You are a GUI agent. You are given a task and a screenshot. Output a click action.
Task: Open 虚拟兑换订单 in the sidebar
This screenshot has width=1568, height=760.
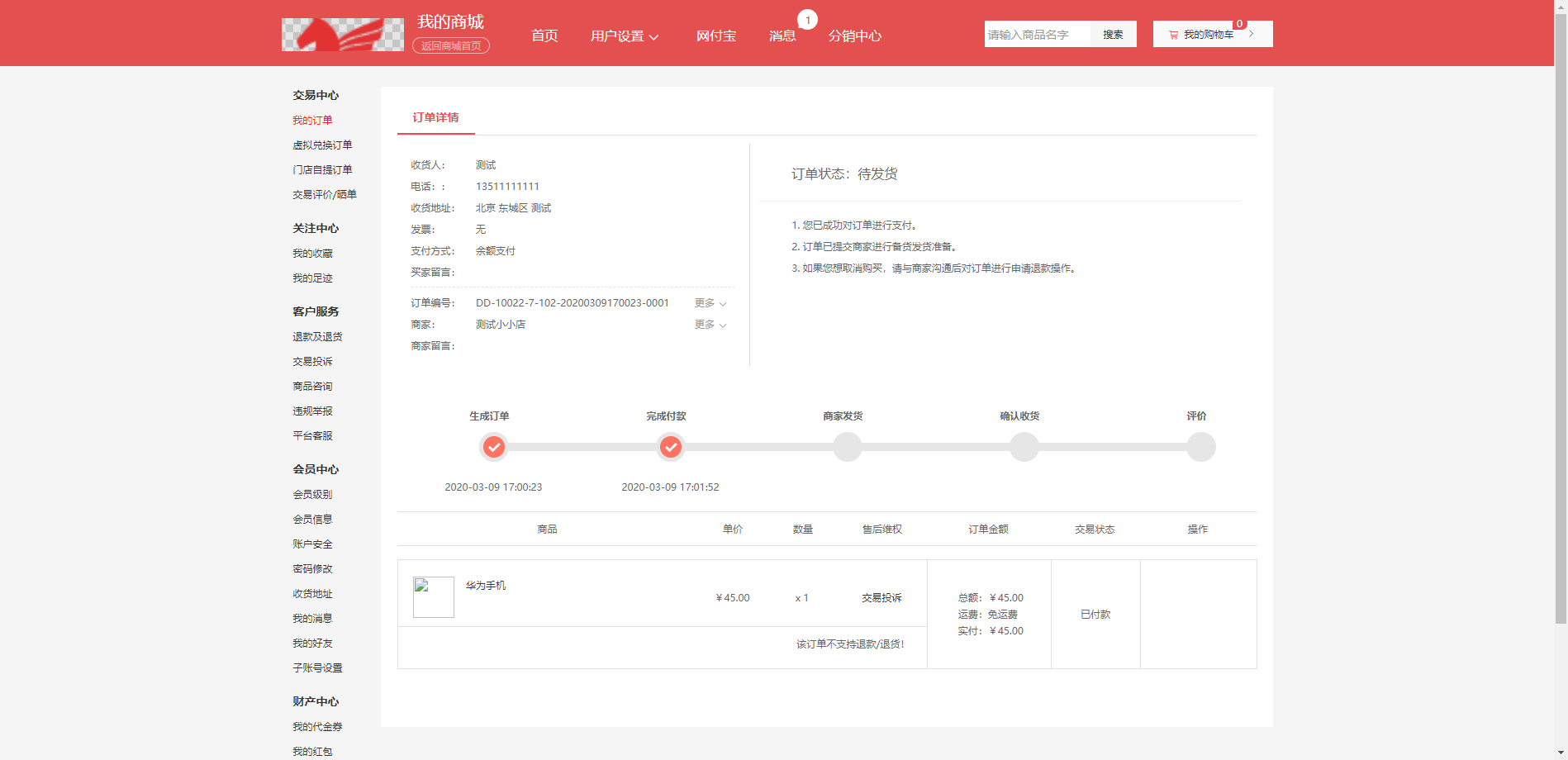[322, 145]
